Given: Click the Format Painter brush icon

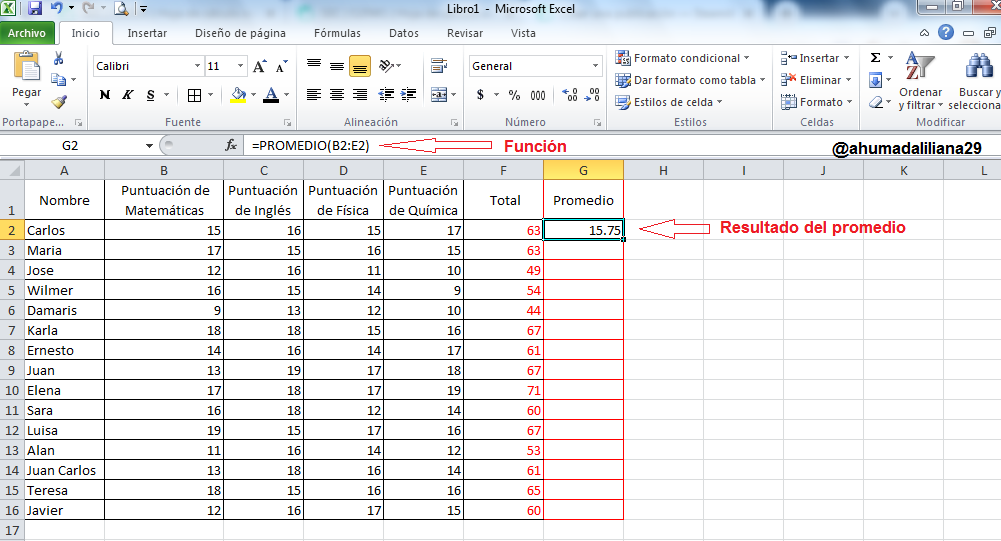Looking at the screenshot, I should click(59, 102).
